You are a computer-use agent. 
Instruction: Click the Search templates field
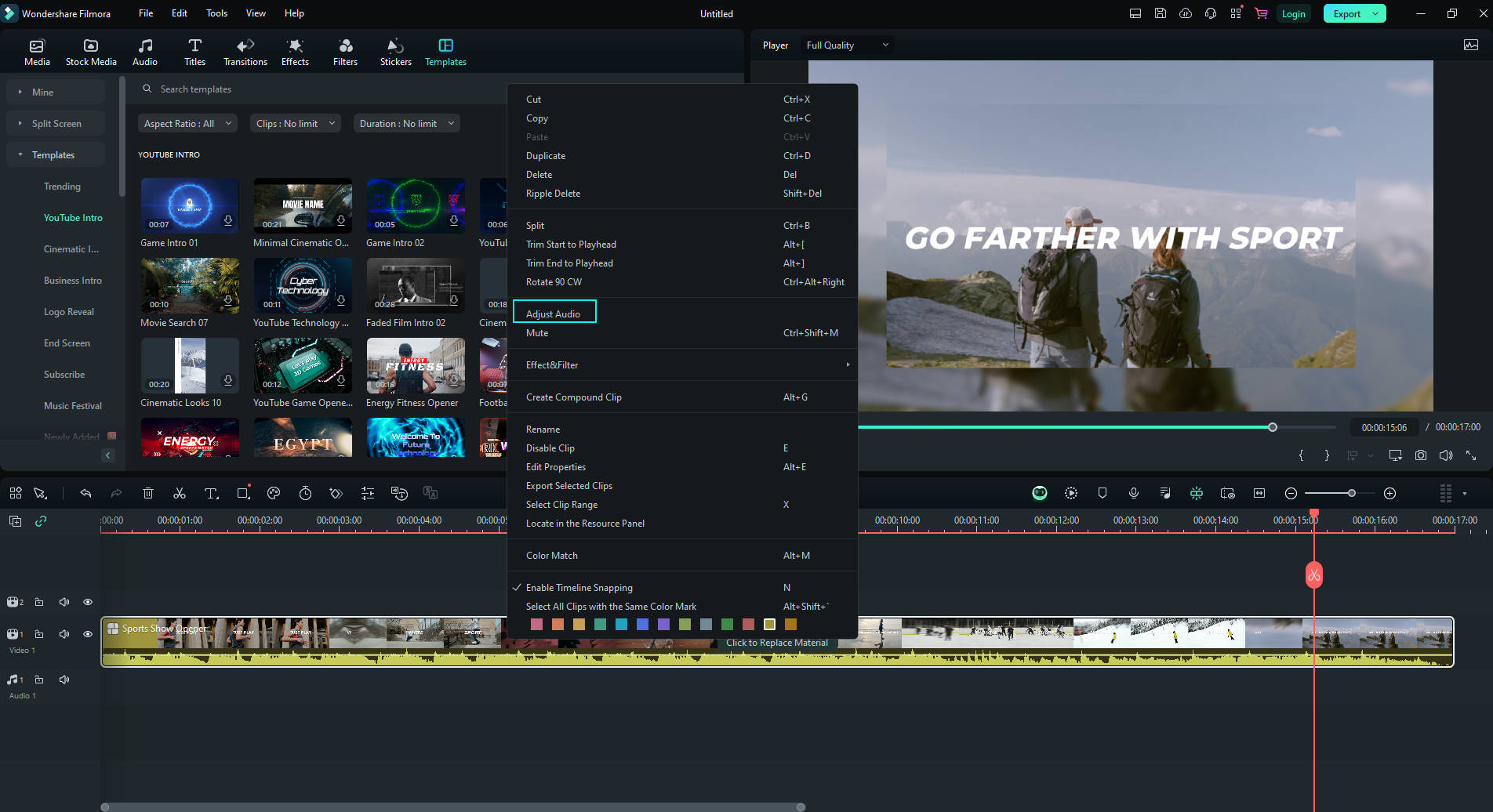pyautogui.click(x=321, y=89)
